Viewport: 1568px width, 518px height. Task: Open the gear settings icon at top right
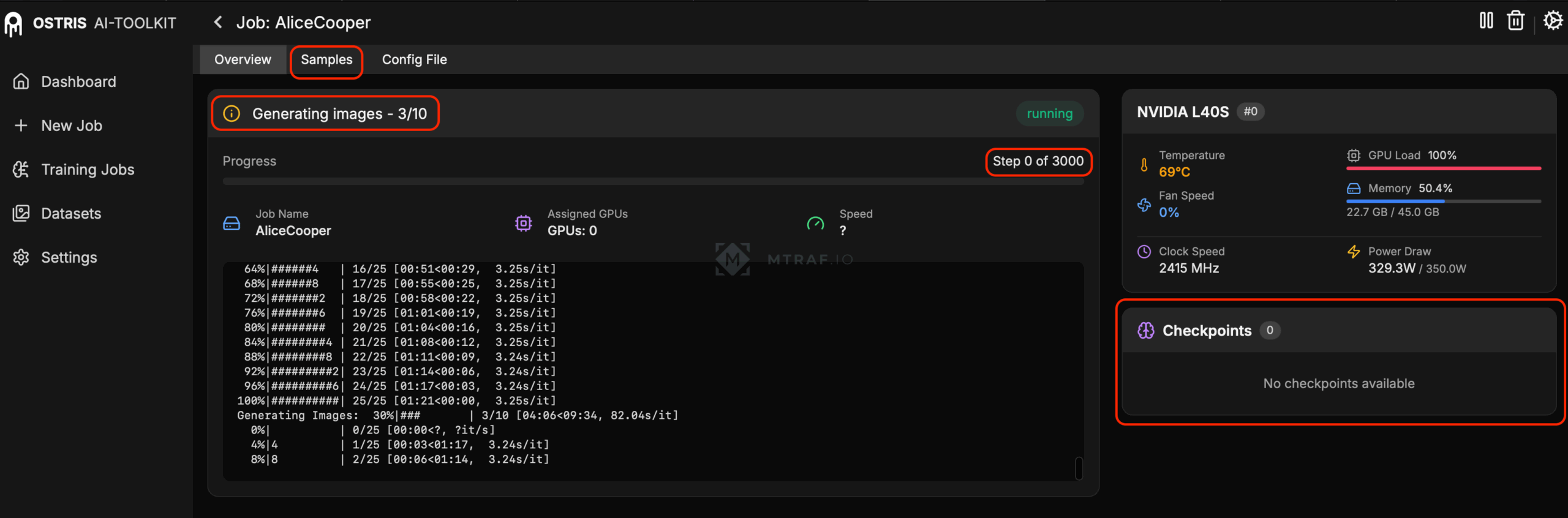tap(1552, 21)
